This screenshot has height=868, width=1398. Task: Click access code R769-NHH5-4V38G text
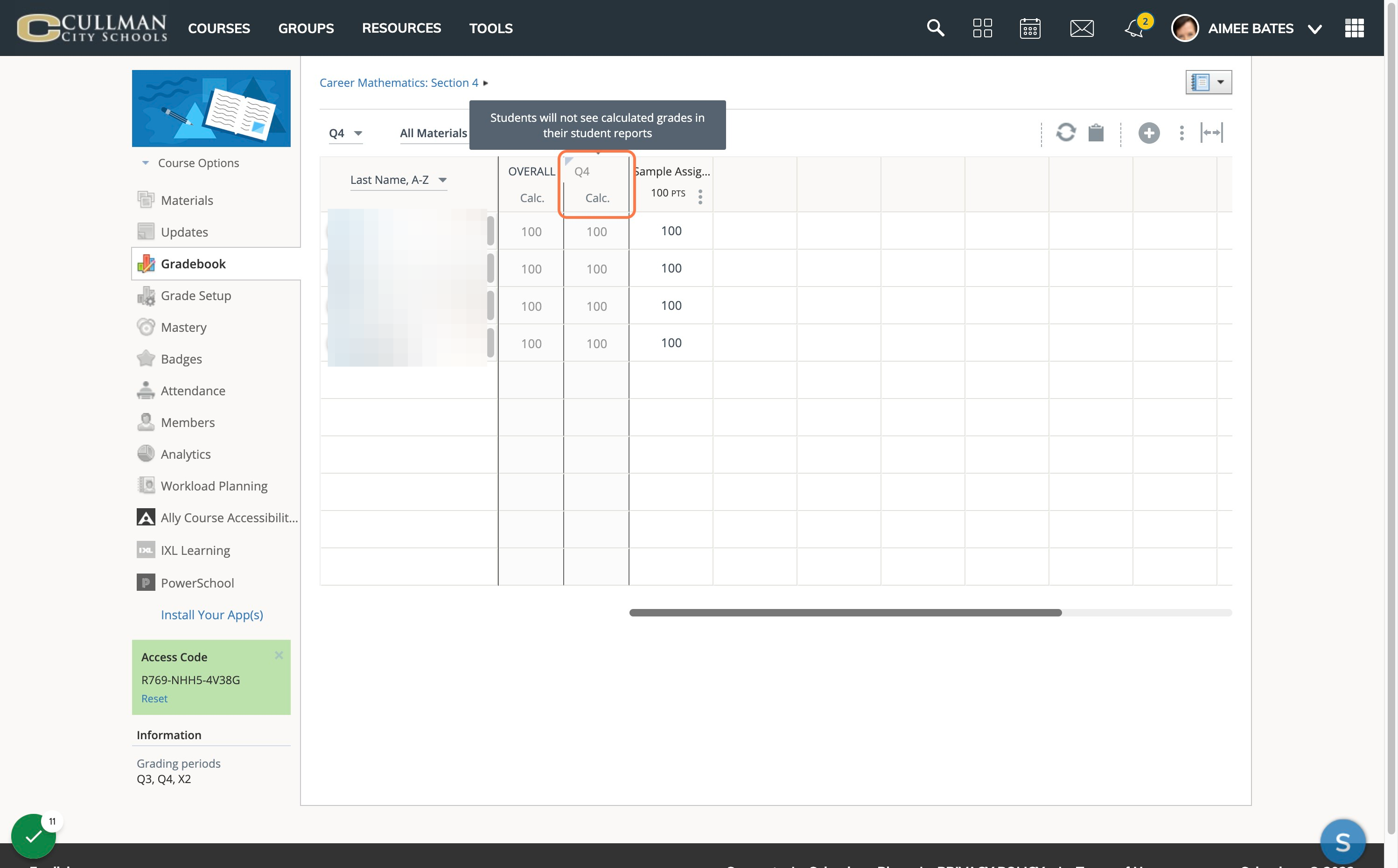tap(190, 680)
